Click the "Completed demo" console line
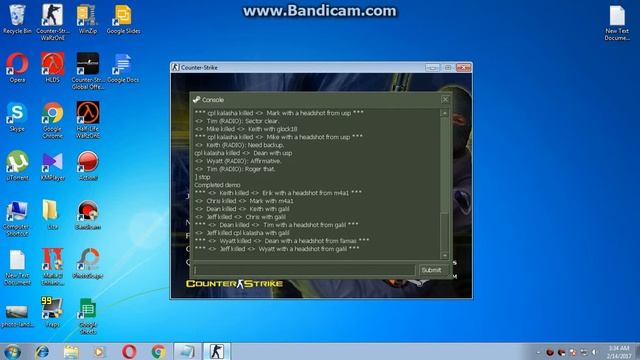Screen dimensions: 640x360 tap(218, 185)
